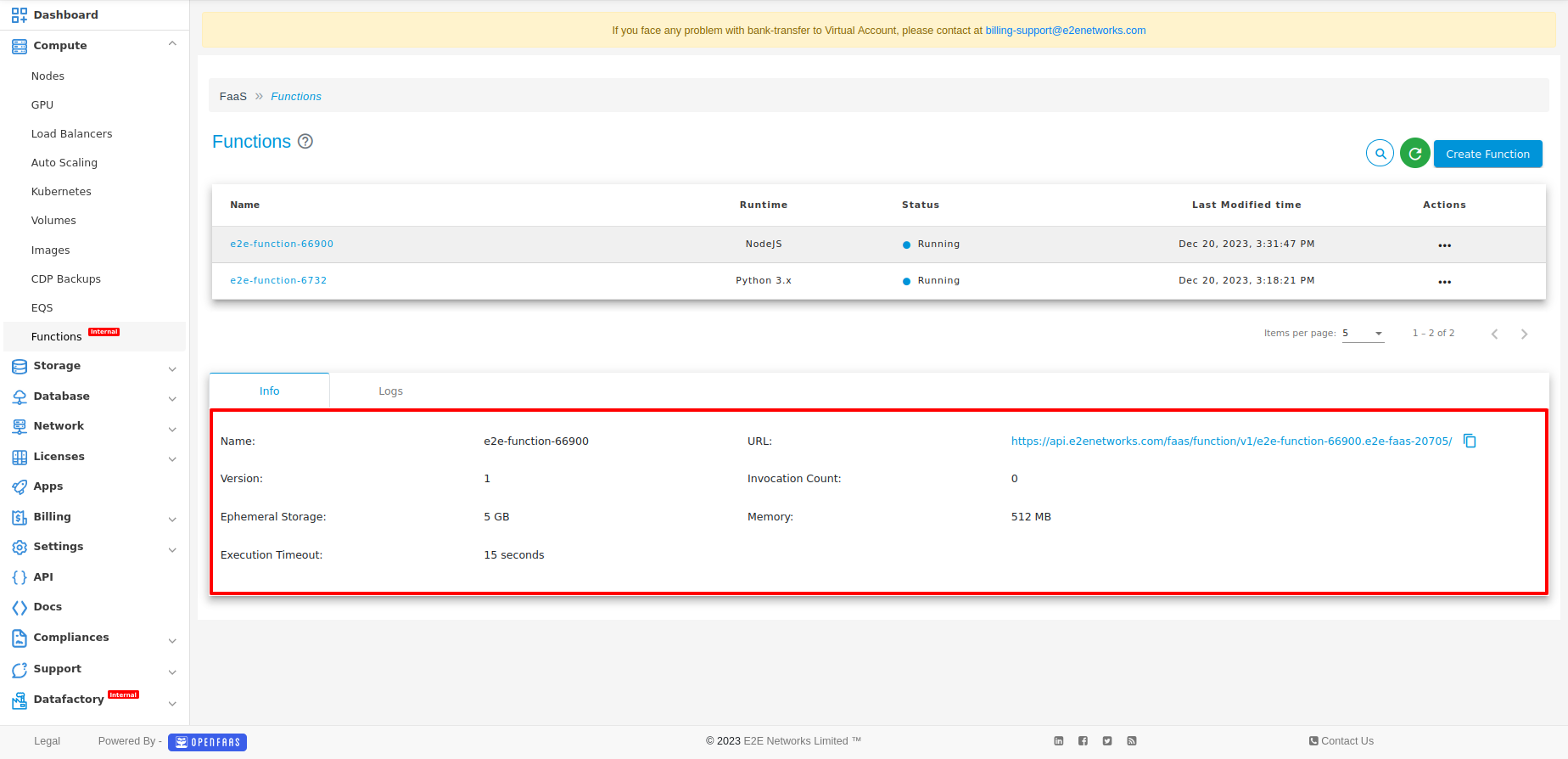
Task: Open Volumes in sidebar
Action: [x=53, y=221]
